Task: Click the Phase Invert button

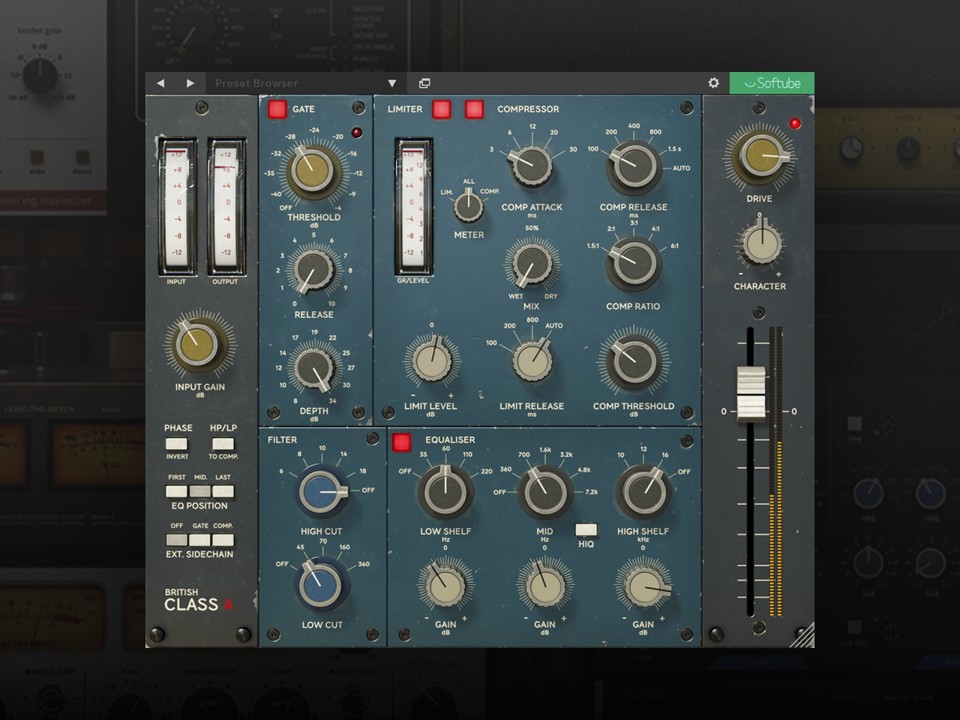Action: 176,443
